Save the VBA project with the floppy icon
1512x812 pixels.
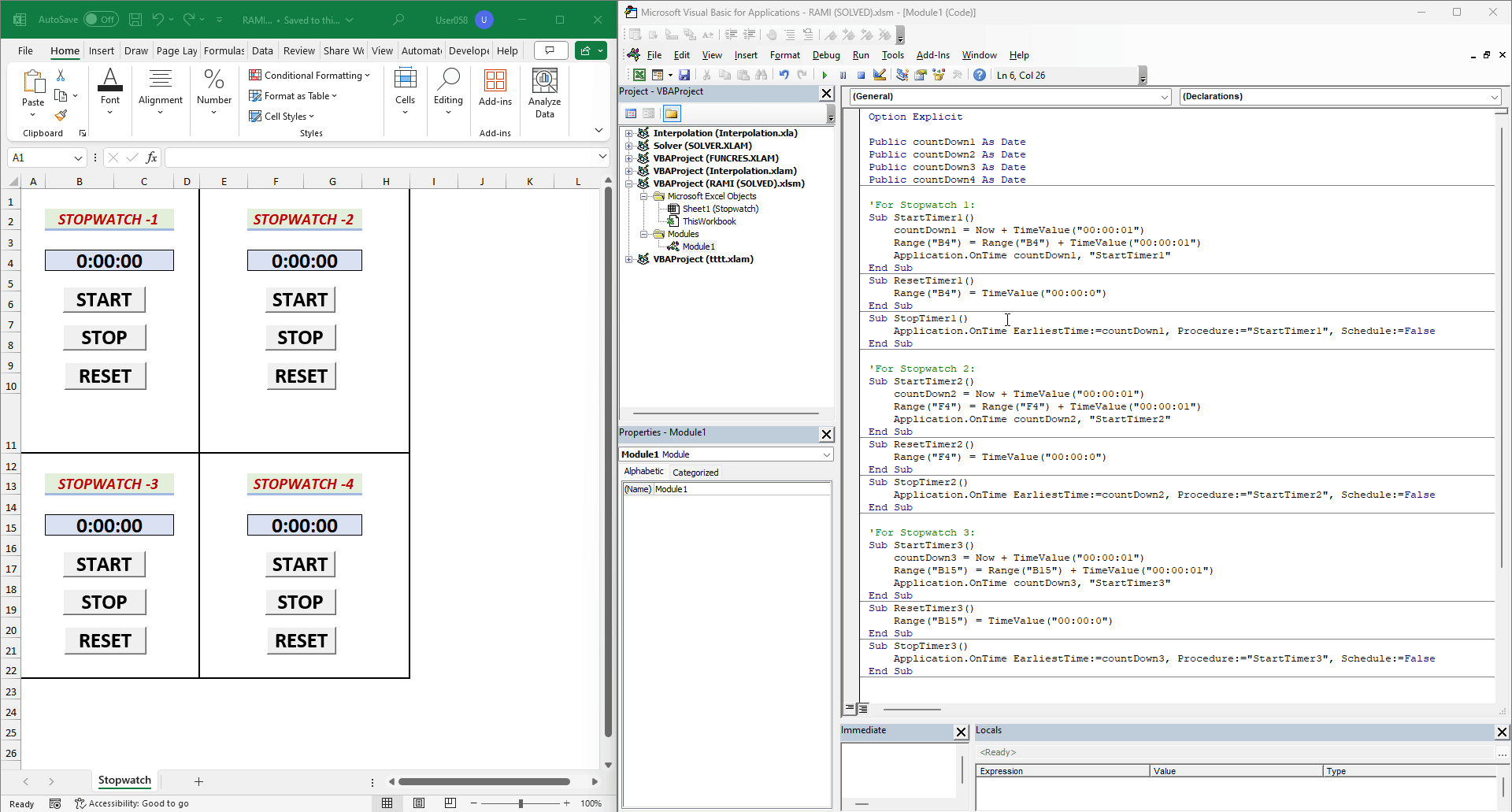click(684, 75)
